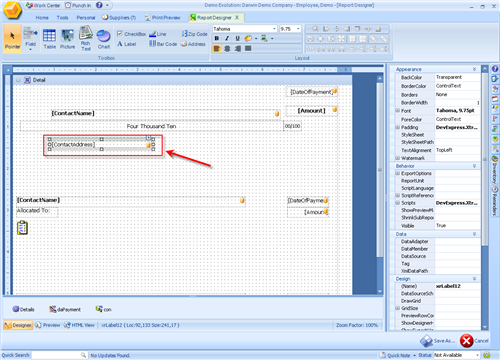Click the Save As... button
Image resolution: width=500 pixels, height=360 pixels.
pyautogui.click(x=437, y=341)
